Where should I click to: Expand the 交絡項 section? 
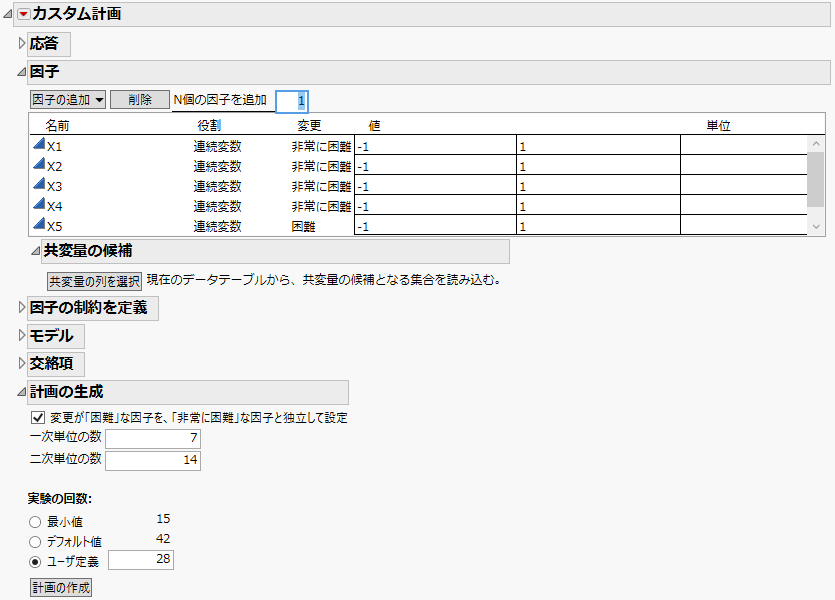(x=20, y=364)
